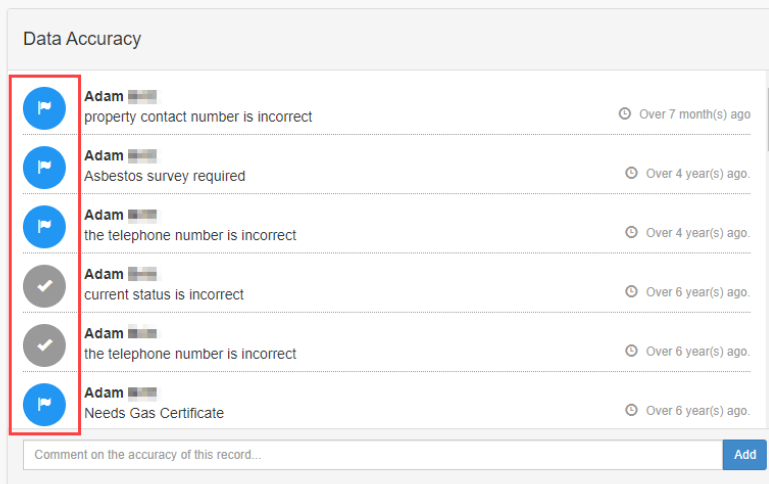Click the 'Needs Gas Certificate' comment text
The height and width of the screenshot is (484, 769).
[154, 413]
